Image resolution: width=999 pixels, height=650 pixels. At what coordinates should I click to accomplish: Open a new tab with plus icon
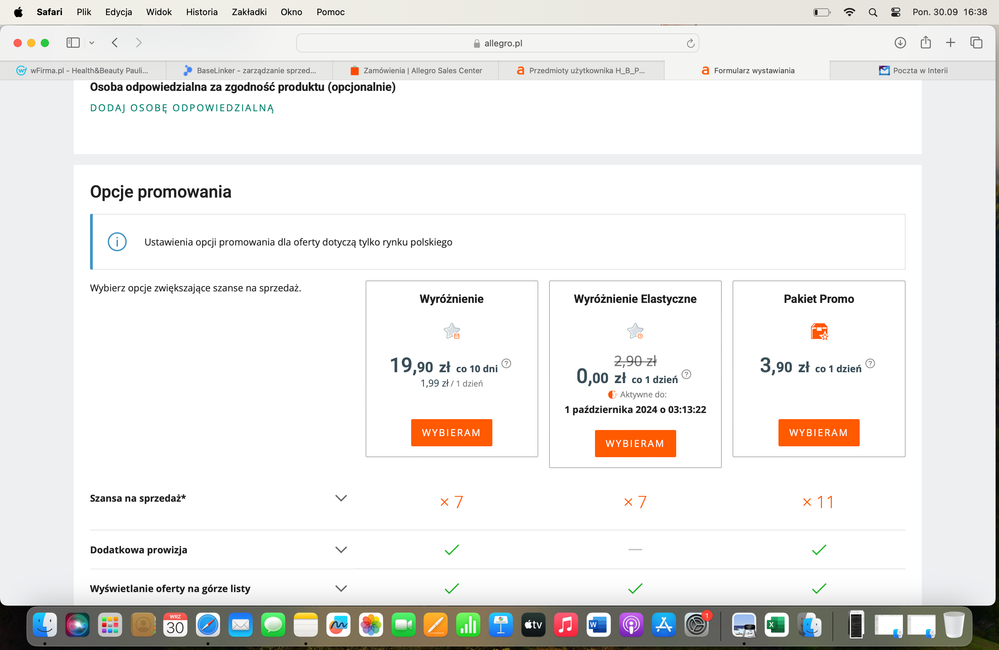950,43
